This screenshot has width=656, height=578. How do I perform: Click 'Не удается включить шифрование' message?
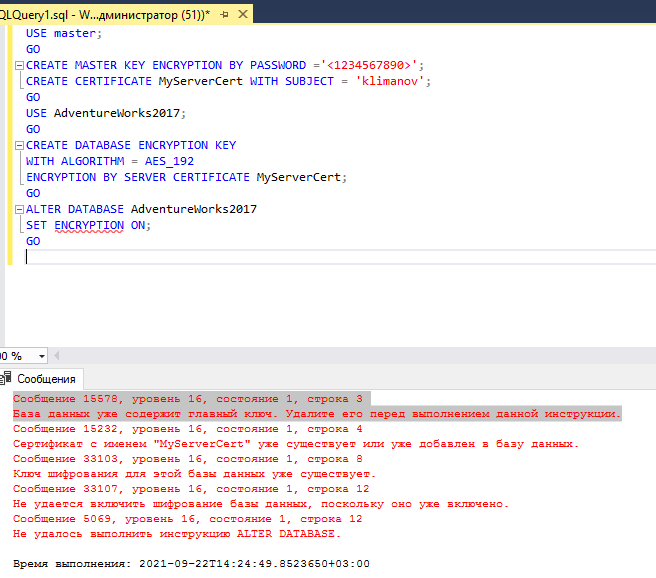click(261, 504)
